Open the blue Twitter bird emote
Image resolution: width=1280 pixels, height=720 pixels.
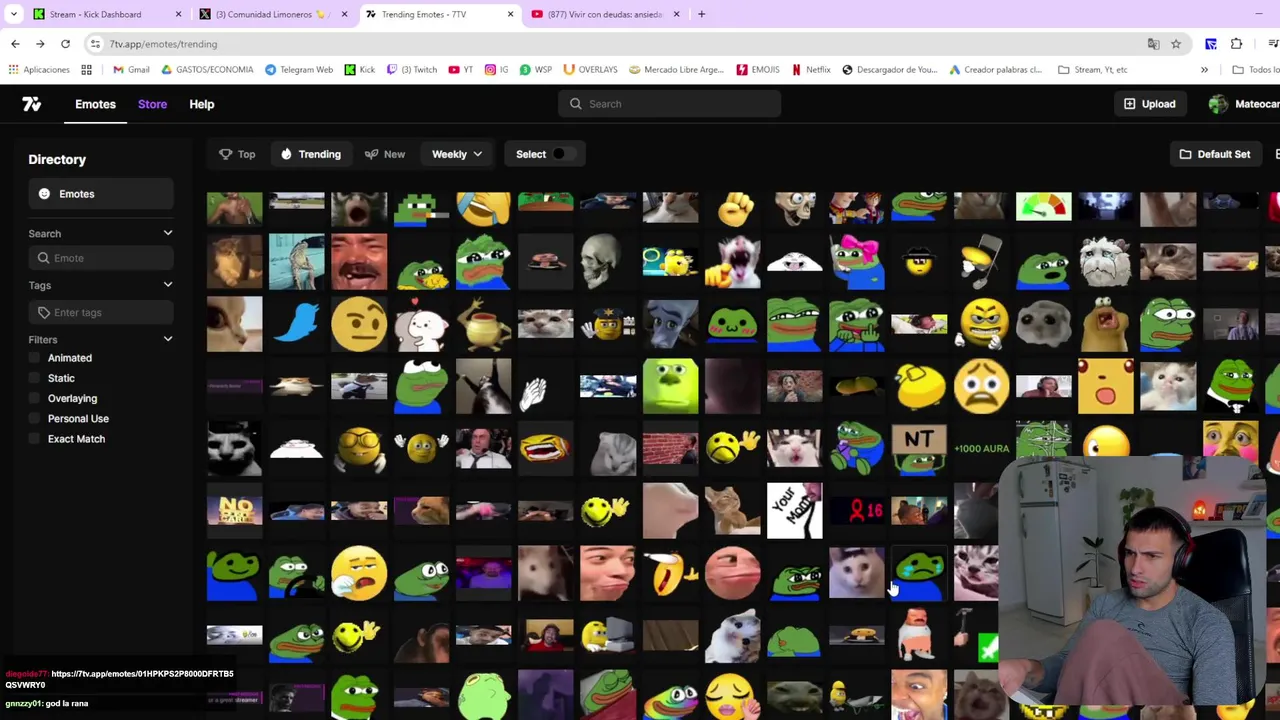click(x=297, y=324)
